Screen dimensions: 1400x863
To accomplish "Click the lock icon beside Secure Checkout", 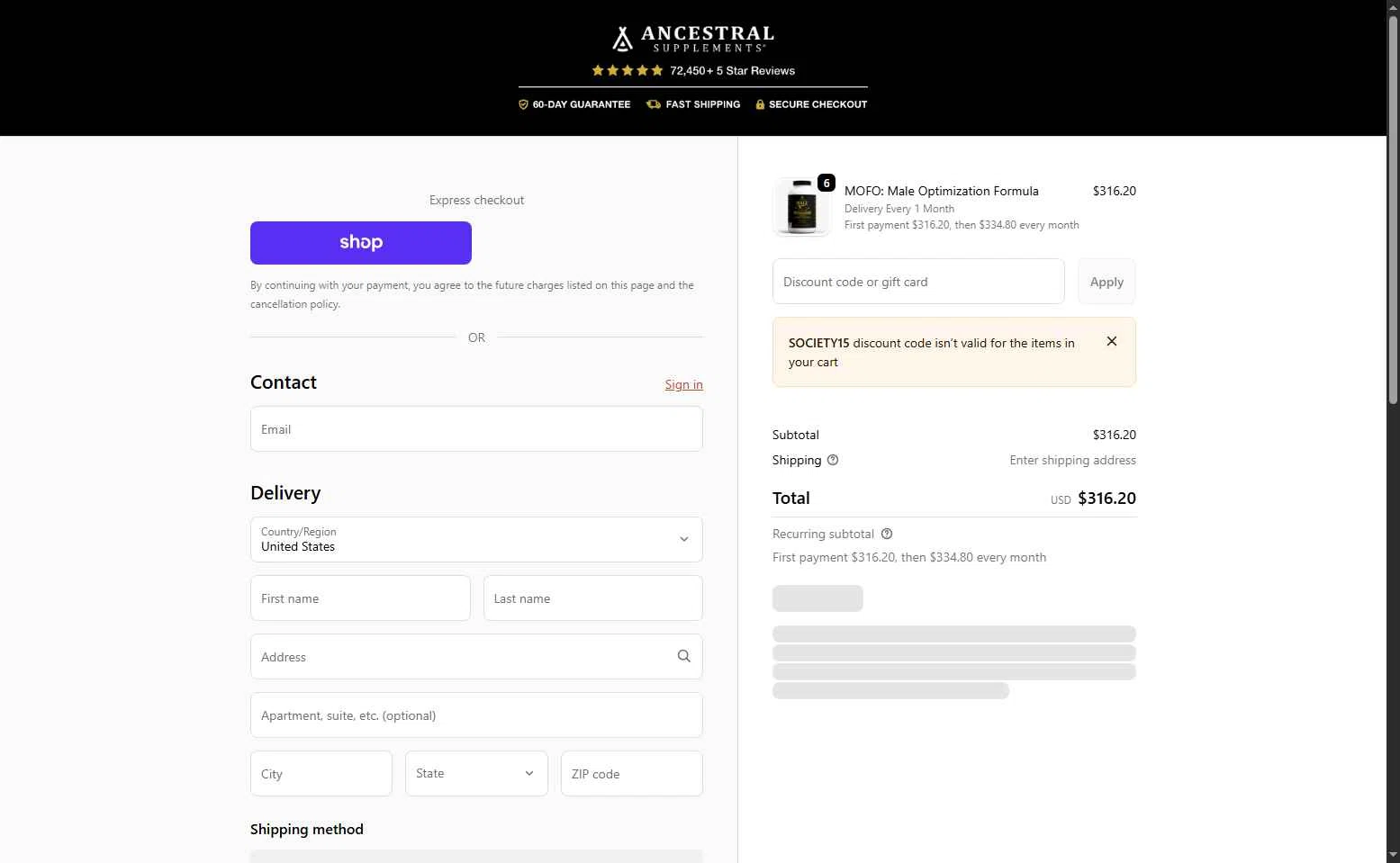I will pyautogui.click(x=760, y=104).
